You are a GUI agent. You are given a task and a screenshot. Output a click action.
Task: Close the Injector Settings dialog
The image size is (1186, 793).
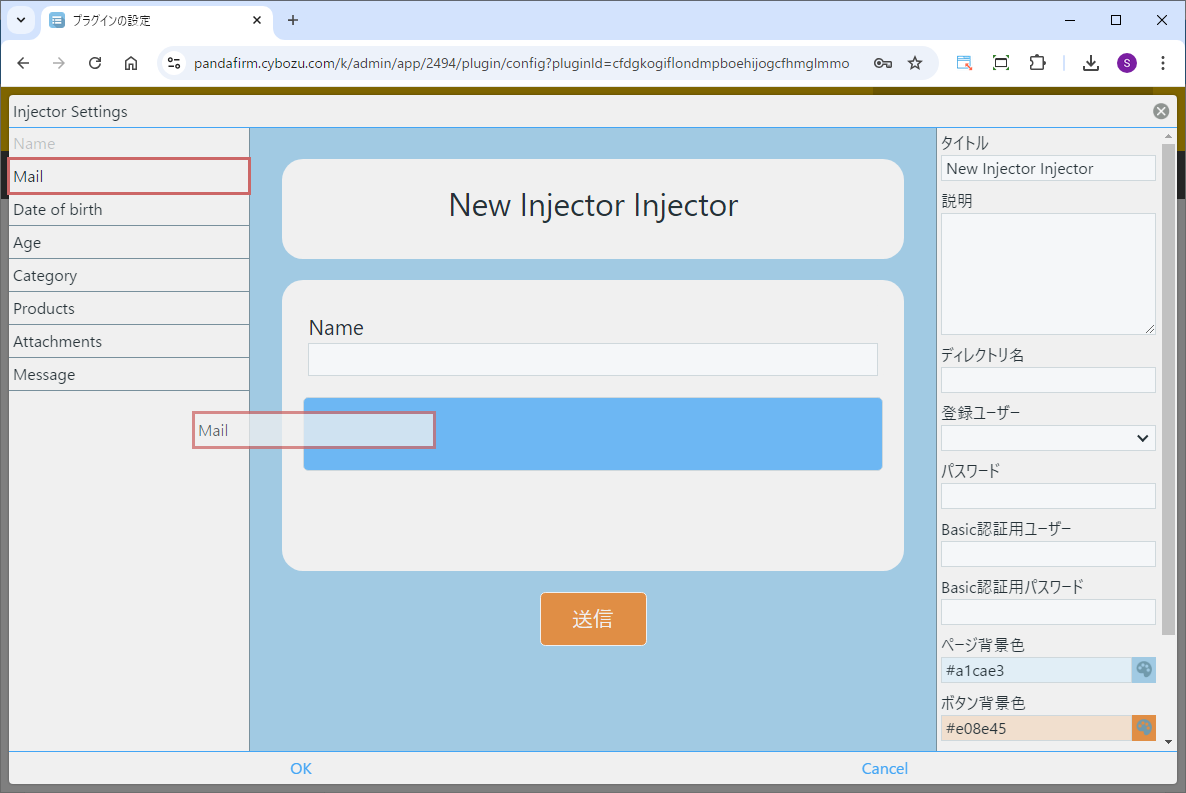1160,111
